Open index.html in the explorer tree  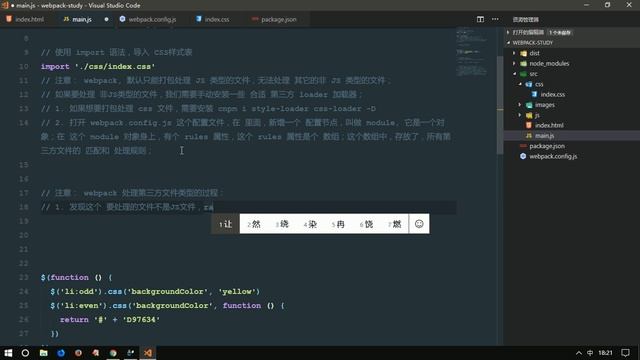pos(549,125)
